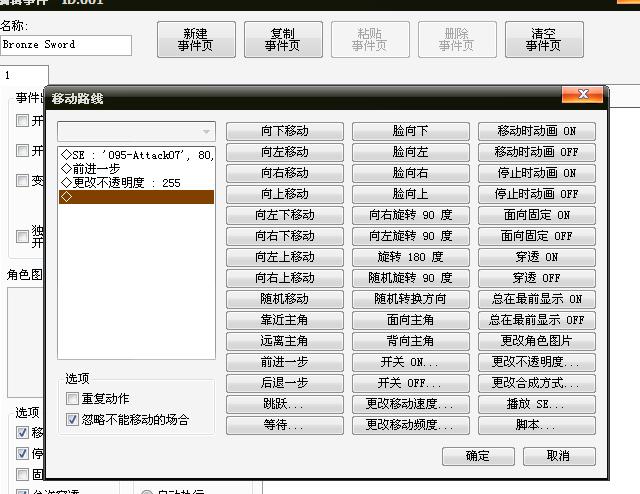The width and height of the screenshot is (640, 494).
Task: Click 清空事件页 in event editor
Action: coord(544,40)
